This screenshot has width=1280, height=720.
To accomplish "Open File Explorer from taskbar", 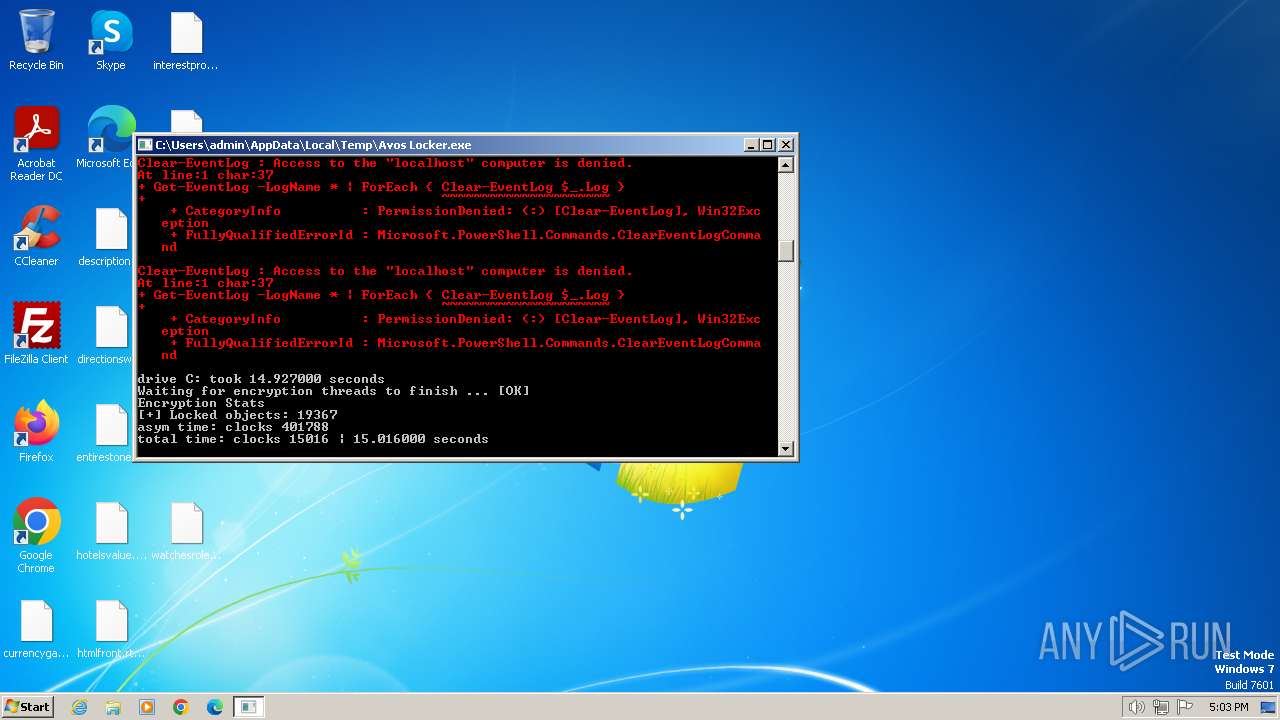I will tap(113, 707).
